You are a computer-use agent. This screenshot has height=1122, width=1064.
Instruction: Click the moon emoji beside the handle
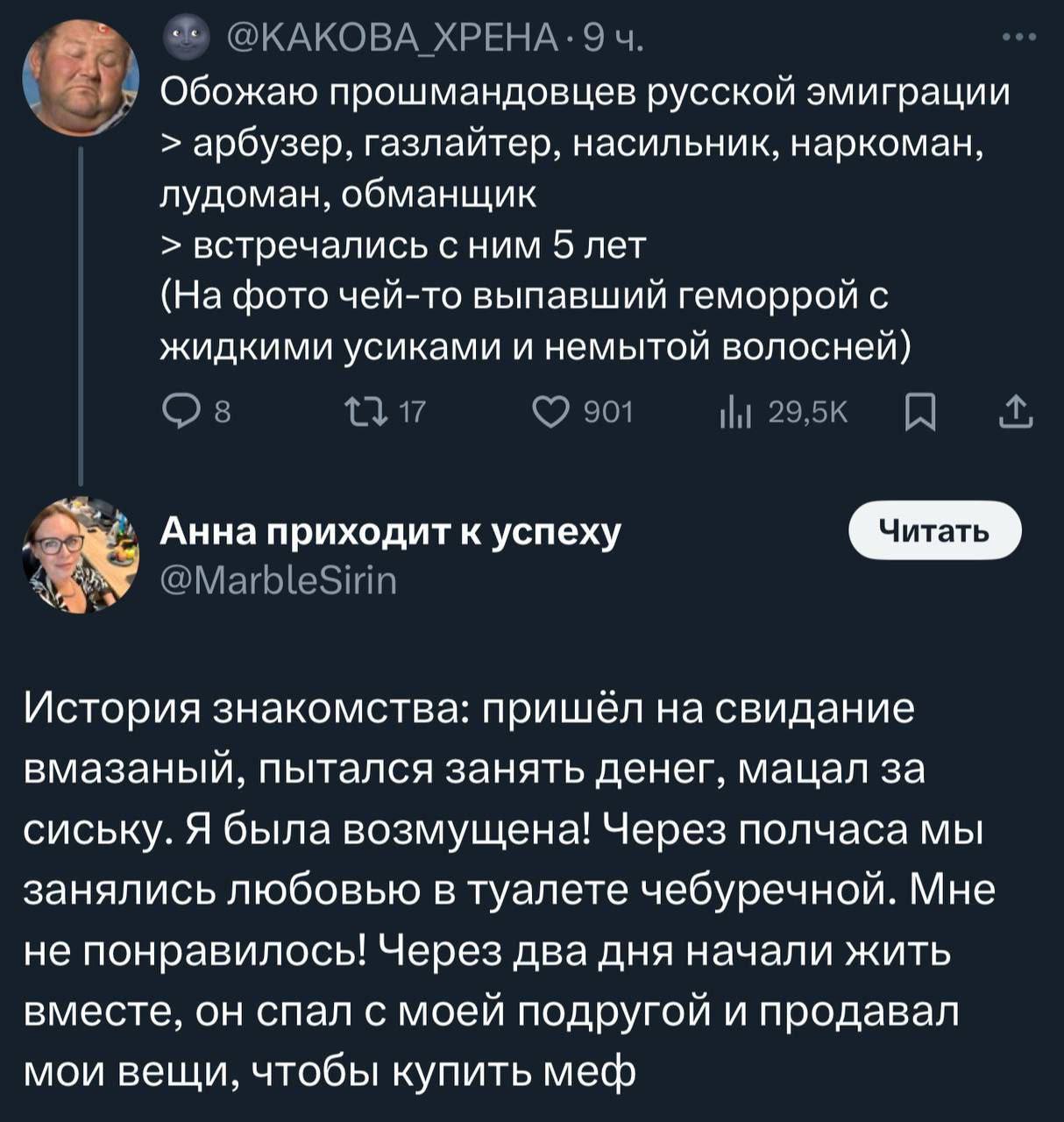181,38
